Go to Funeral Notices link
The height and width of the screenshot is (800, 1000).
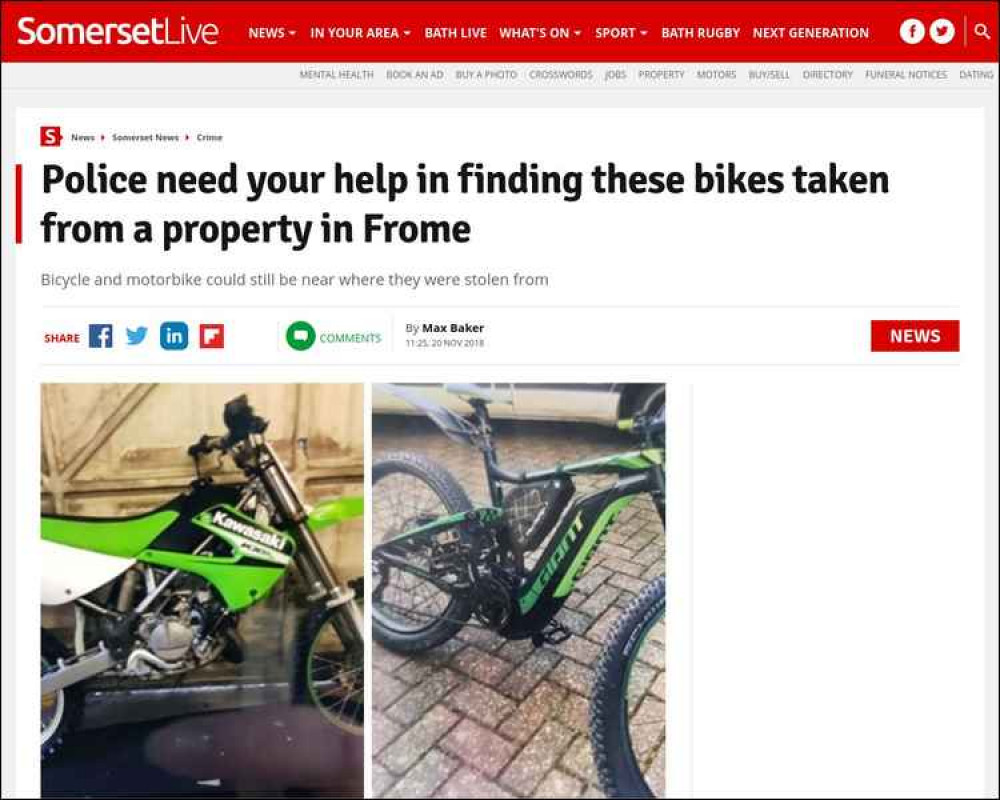pyautogui.click(x=906, y=75)
